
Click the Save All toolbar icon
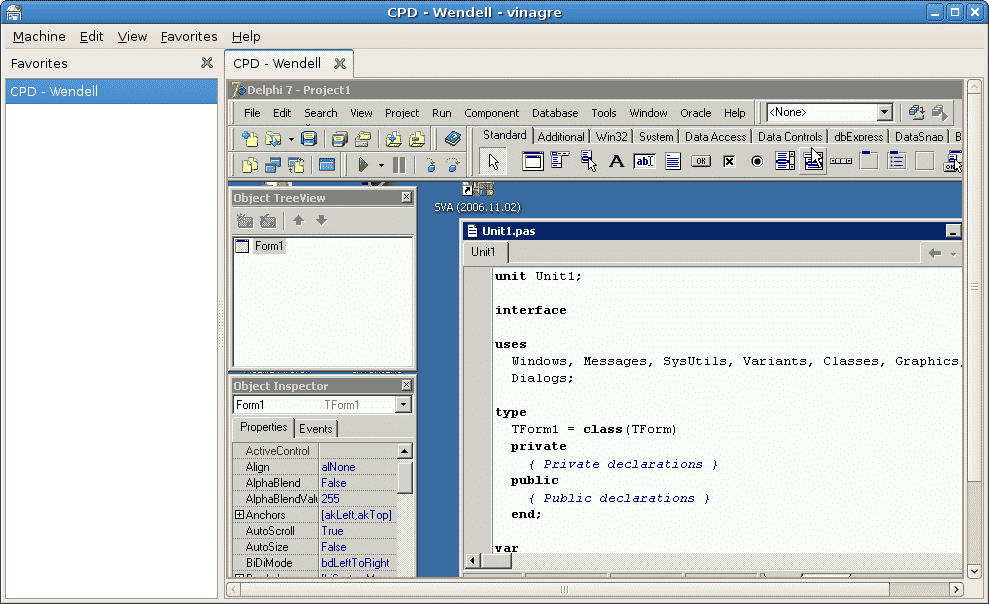point(339,139)
